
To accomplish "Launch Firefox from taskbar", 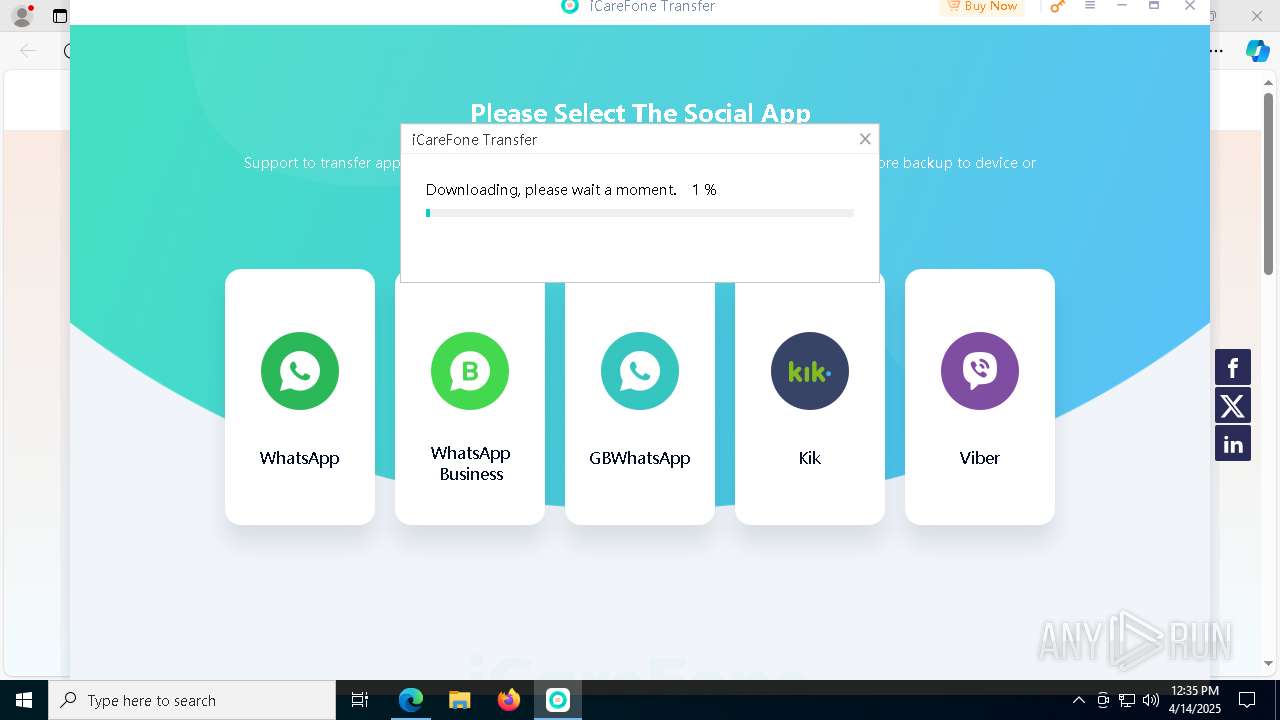I will pyautogui.click(x=509, y=700).
